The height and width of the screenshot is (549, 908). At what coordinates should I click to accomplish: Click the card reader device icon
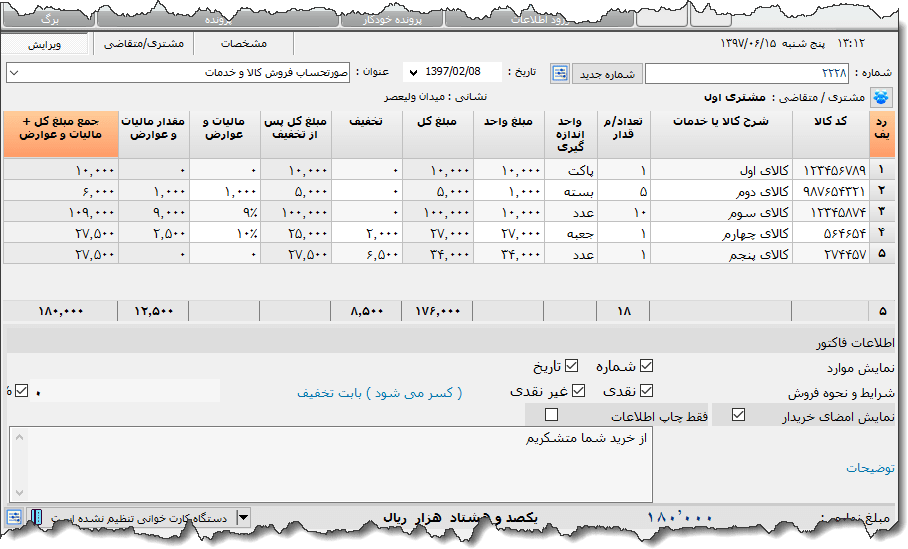tap(36, 517)
